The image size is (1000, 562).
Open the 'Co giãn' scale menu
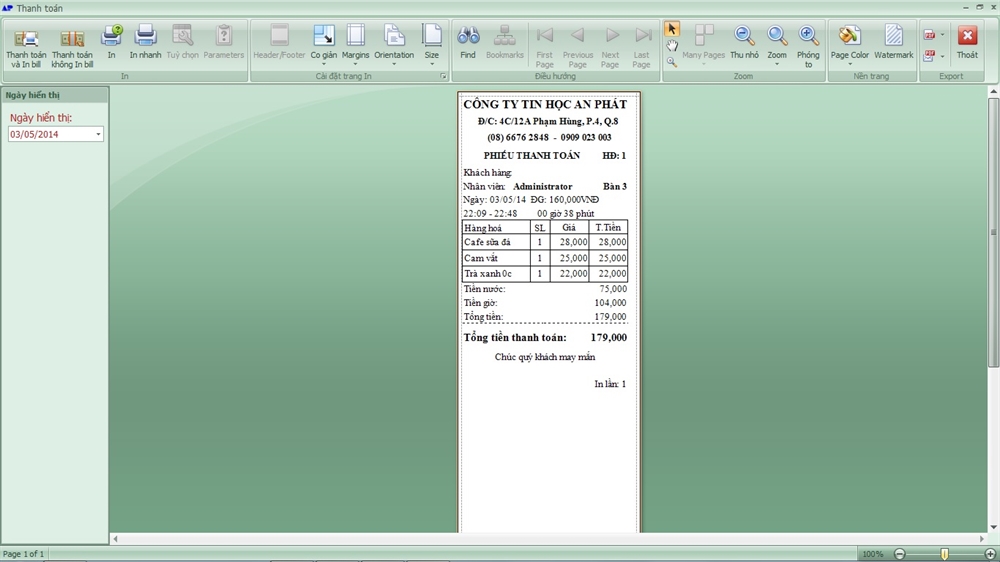(x=324, y=45)
